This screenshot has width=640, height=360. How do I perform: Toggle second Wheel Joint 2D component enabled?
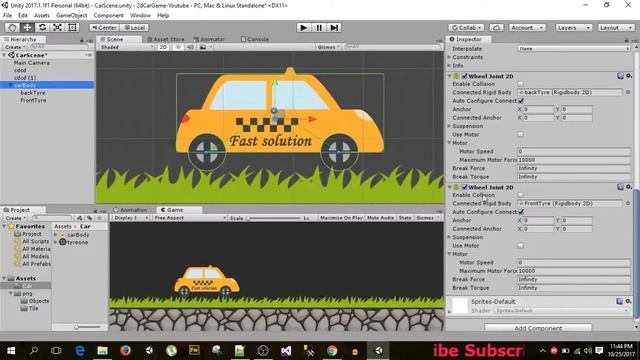[x=464, y=187]
